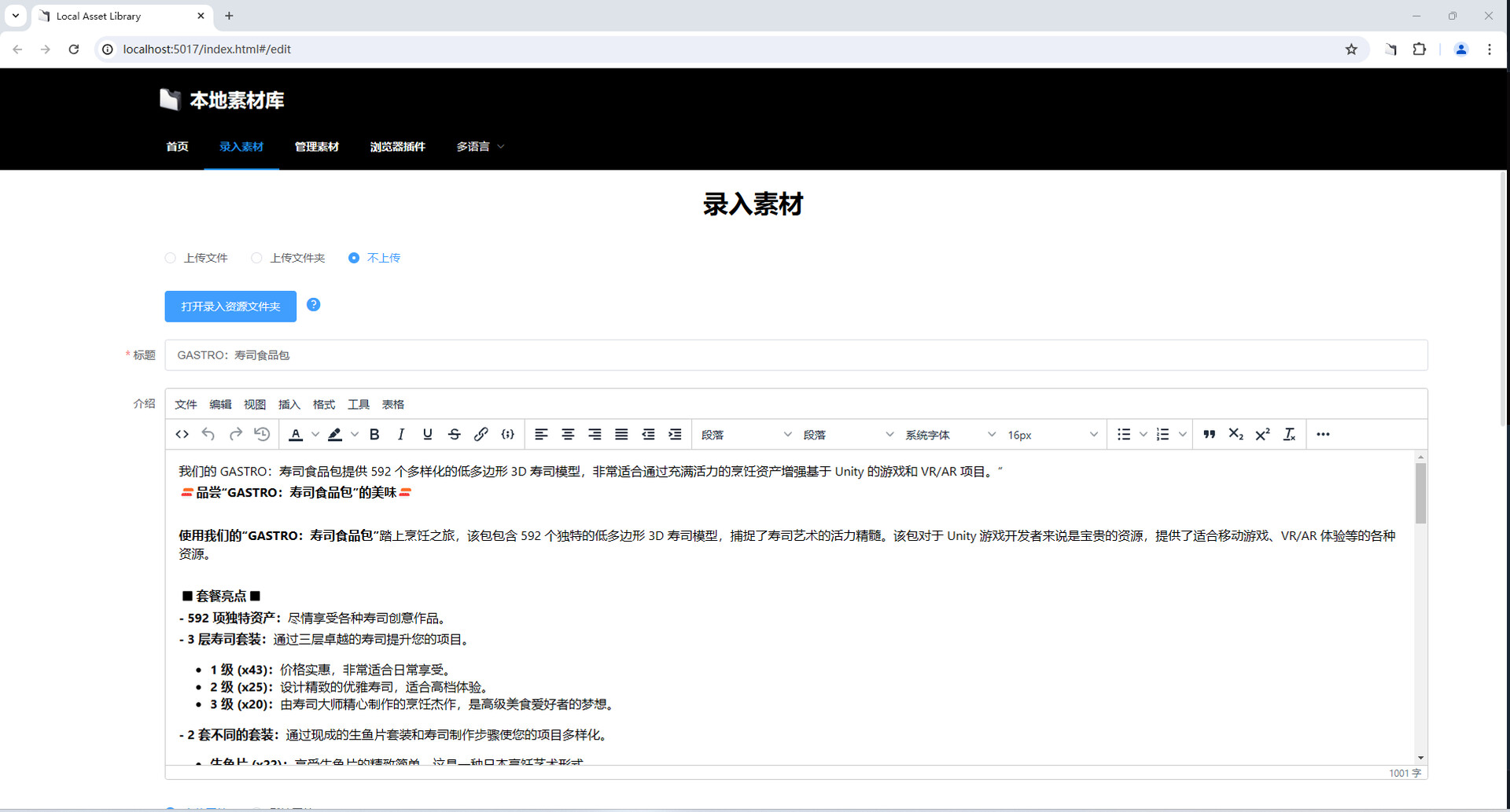Open the 插入 editor menu
The height and width of the screenshot is (812, 1510).
(289, 405)
